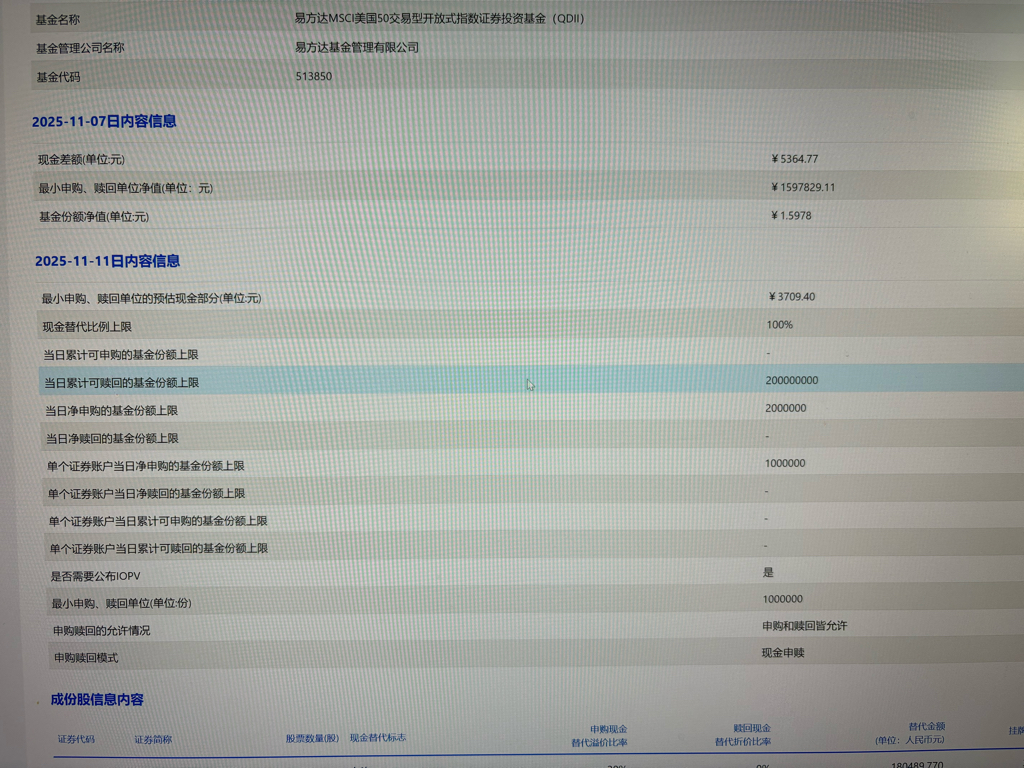The width and height of the screenshot is (1024, 768).
Task: Click the 现金替代比例上限 row label
Action: [x=87, y=327]
